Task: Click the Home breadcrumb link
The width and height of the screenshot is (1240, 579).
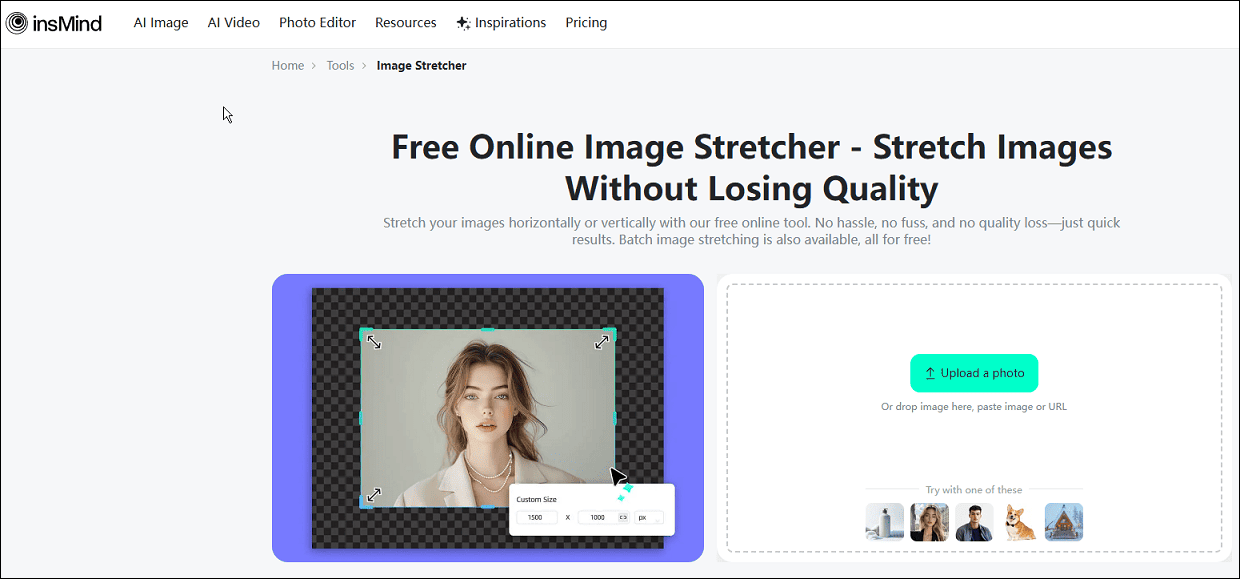Action: [x=288, y=65]
